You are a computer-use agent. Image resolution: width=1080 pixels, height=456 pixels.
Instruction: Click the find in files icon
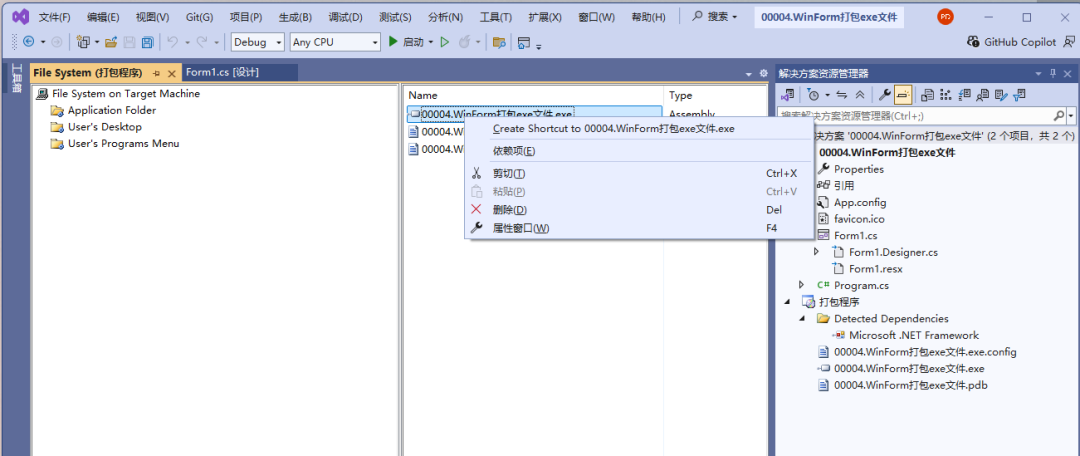499,42
